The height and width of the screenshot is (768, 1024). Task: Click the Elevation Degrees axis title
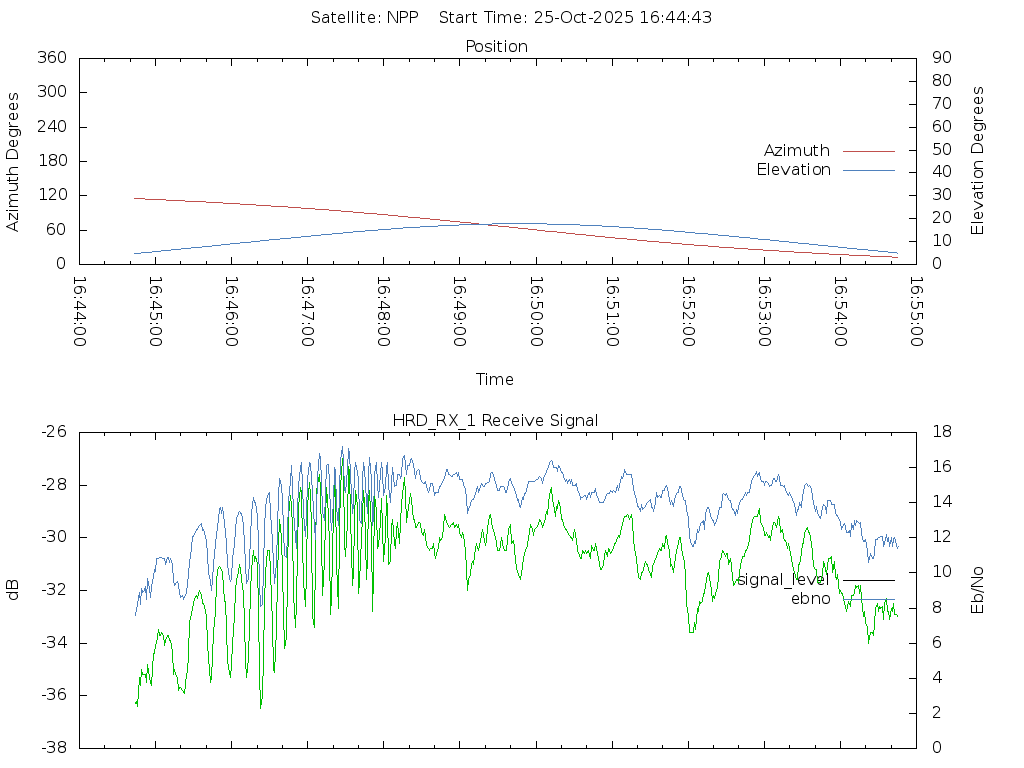pos(978,161)
